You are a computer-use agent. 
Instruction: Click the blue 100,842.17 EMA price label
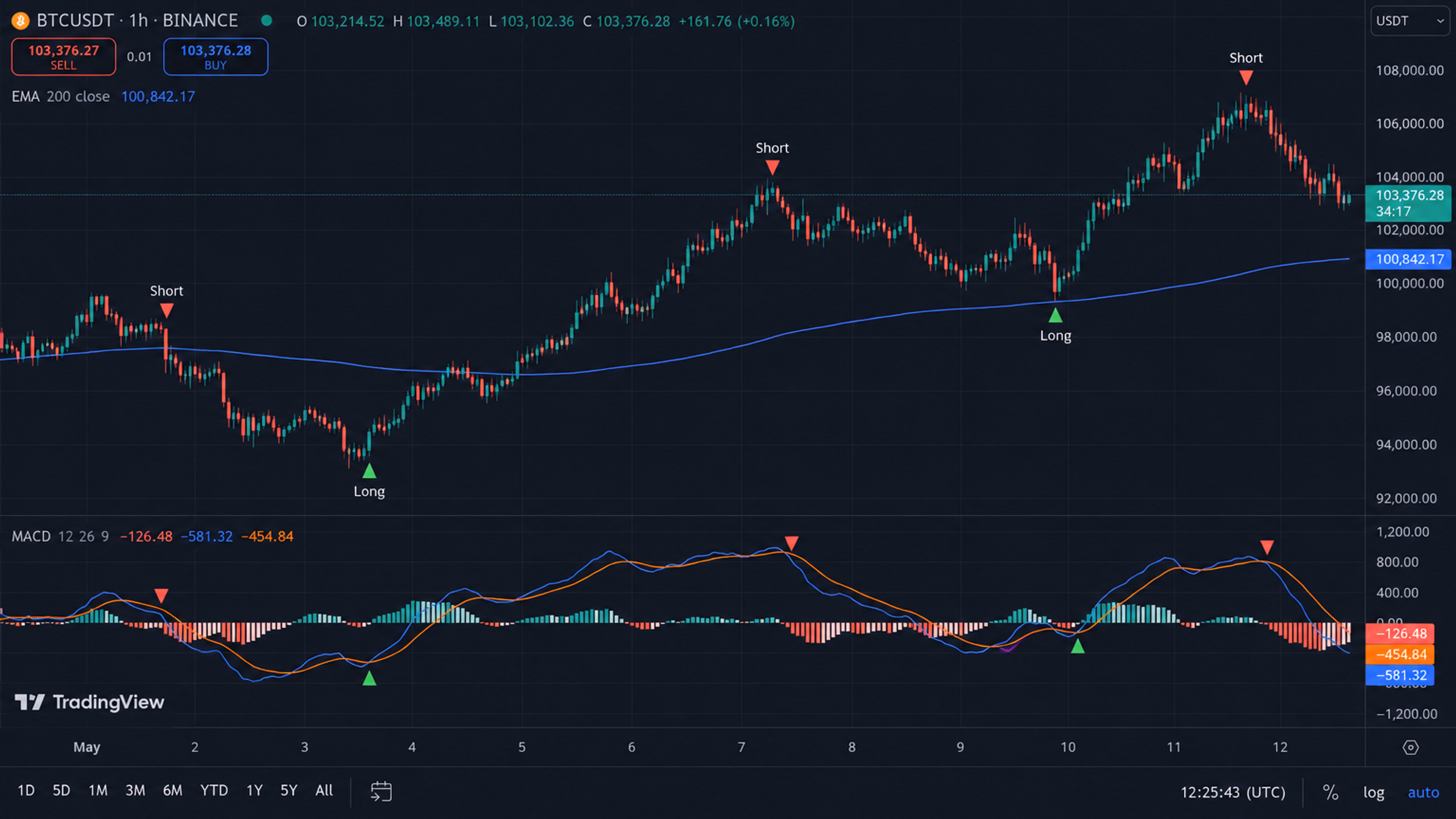(1408, 259)
